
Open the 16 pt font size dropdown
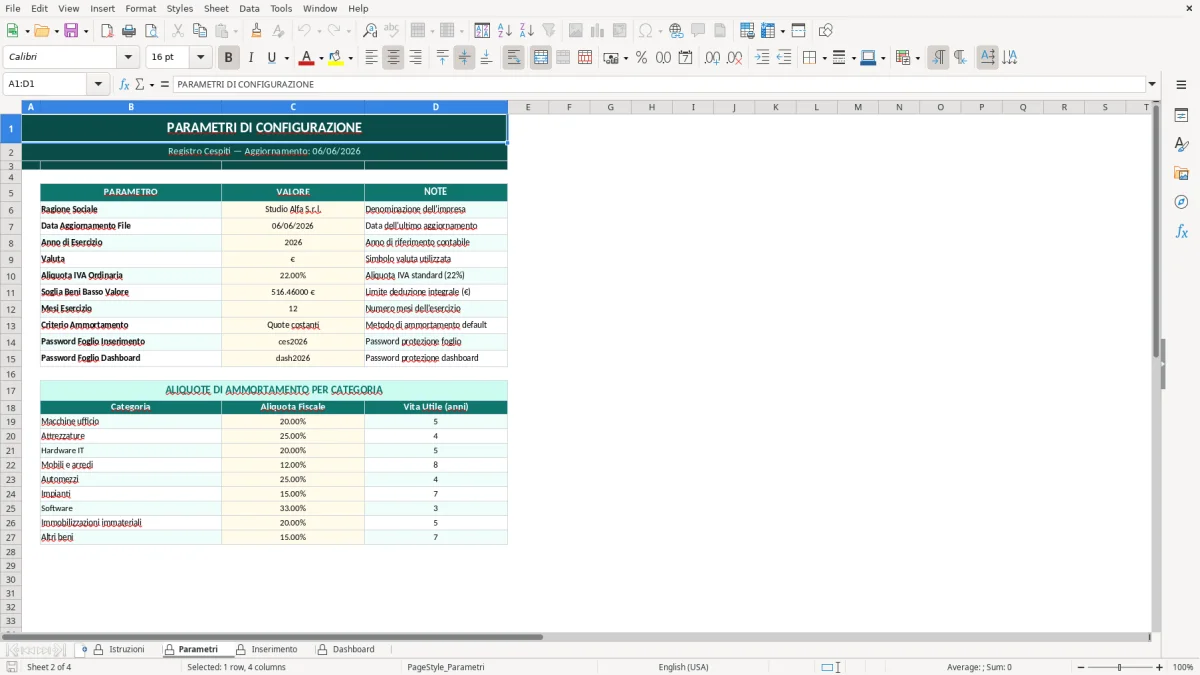click(200, 58)
